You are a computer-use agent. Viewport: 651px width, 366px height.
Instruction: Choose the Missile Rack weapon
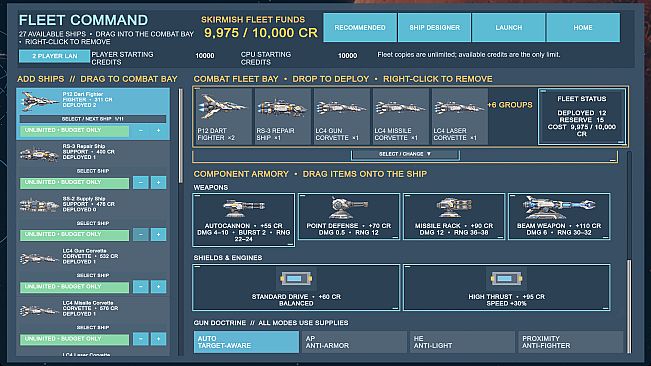click(x=454, y=216)
